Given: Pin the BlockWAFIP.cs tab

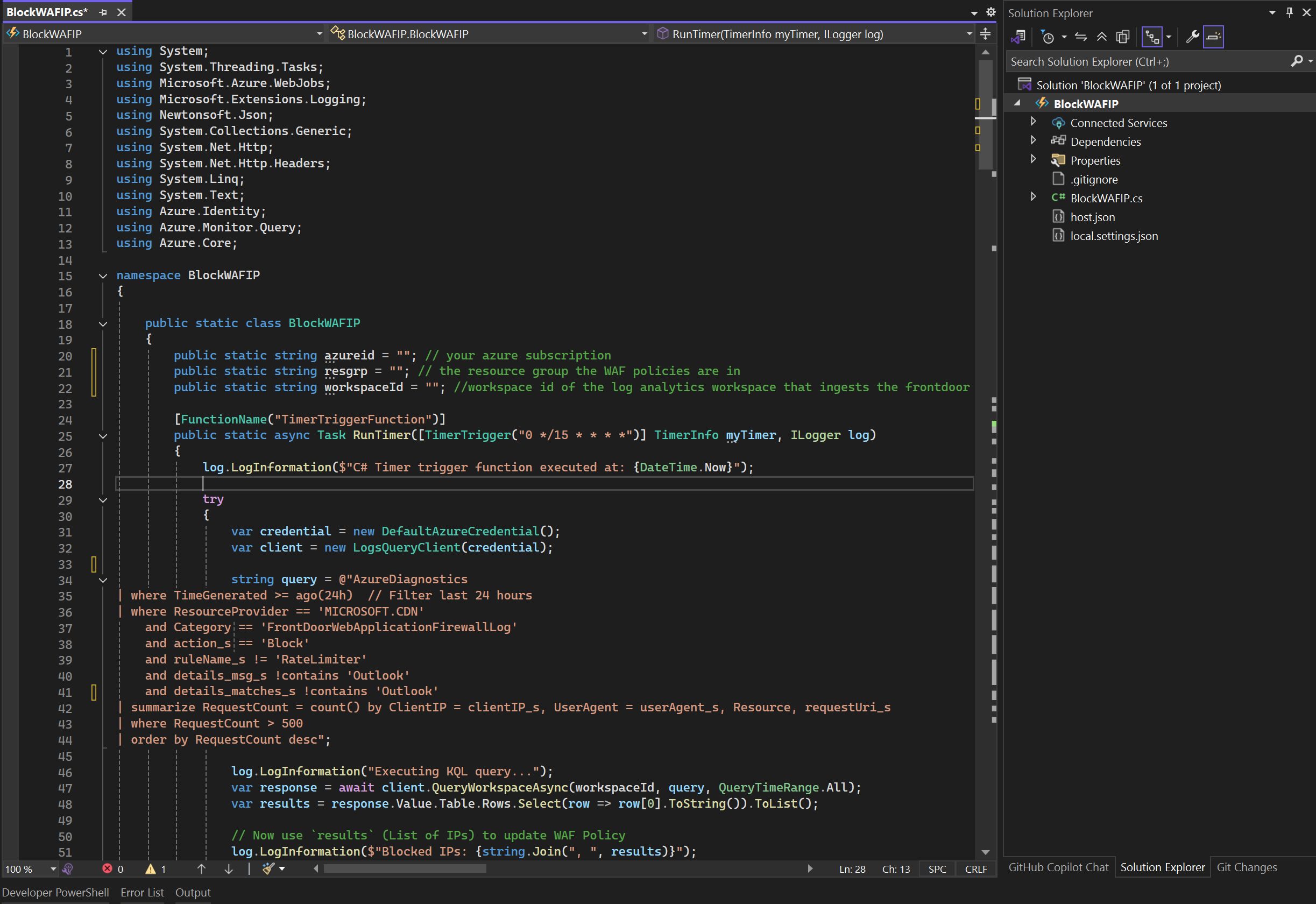Looking at the screenshot, I should (x=103, y=12).
